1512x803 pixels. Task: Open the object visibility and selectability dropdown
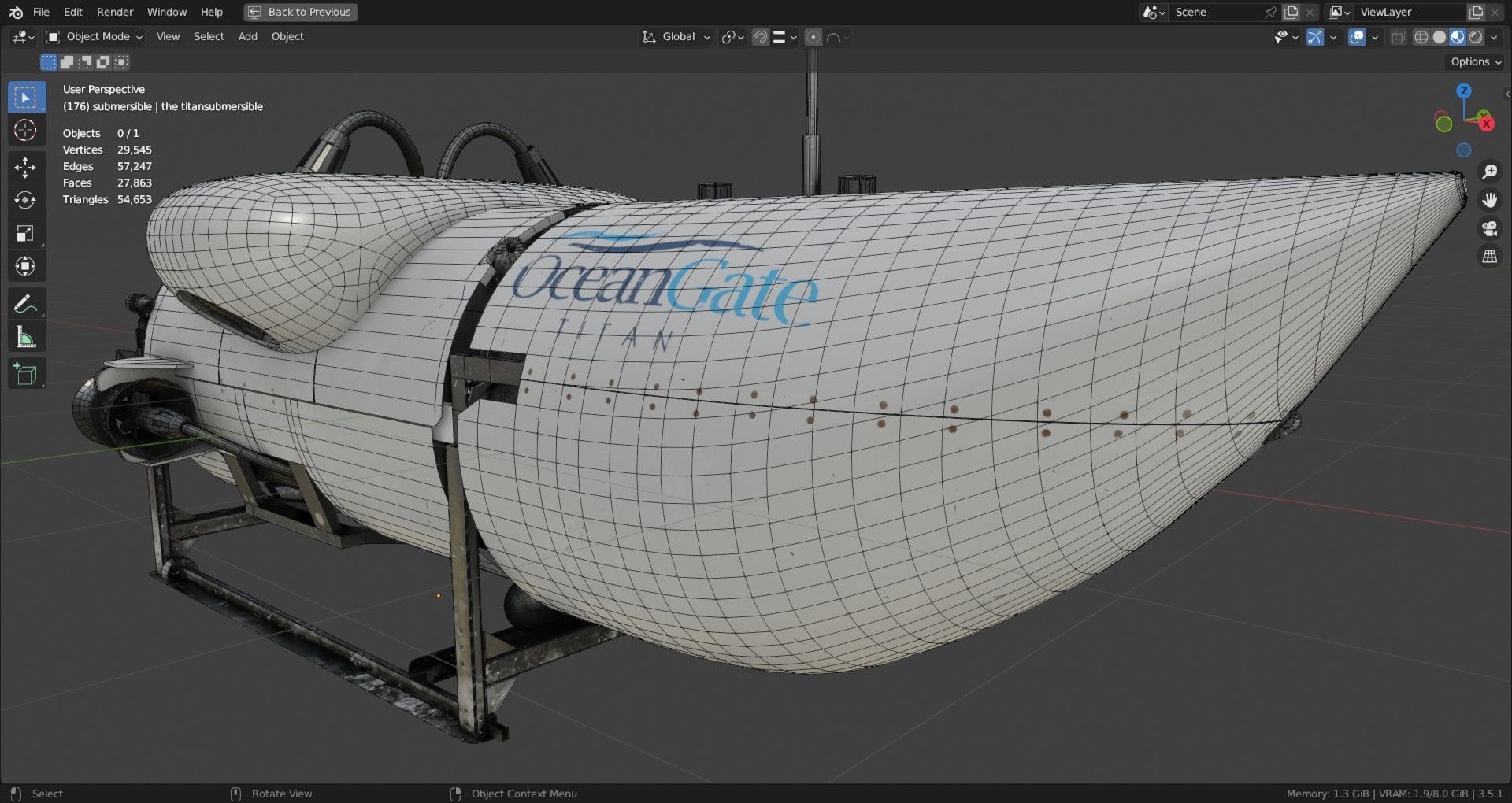(x=1286, y=37)
